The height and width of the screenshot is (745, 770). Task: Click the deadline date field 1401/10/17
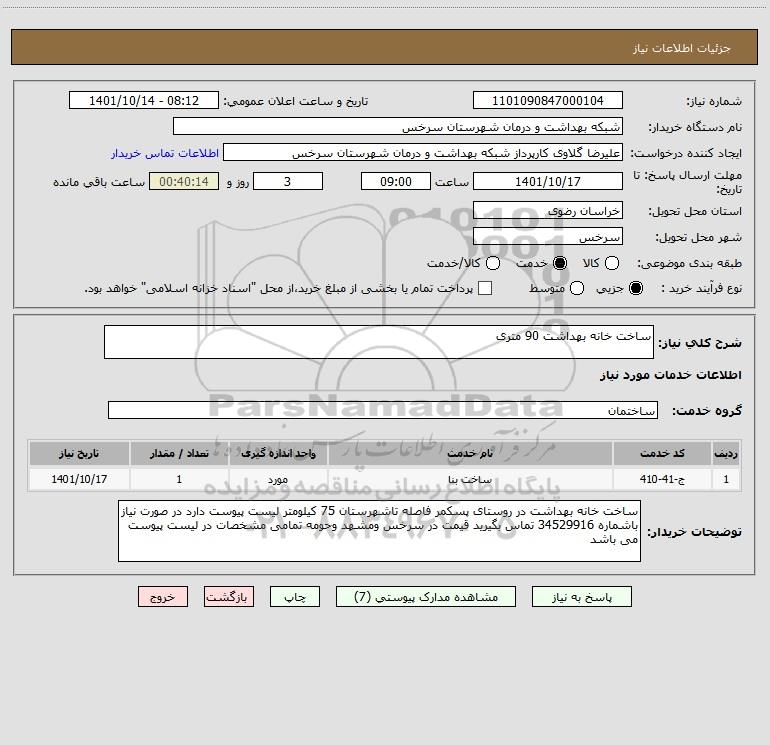coord(548,181)
